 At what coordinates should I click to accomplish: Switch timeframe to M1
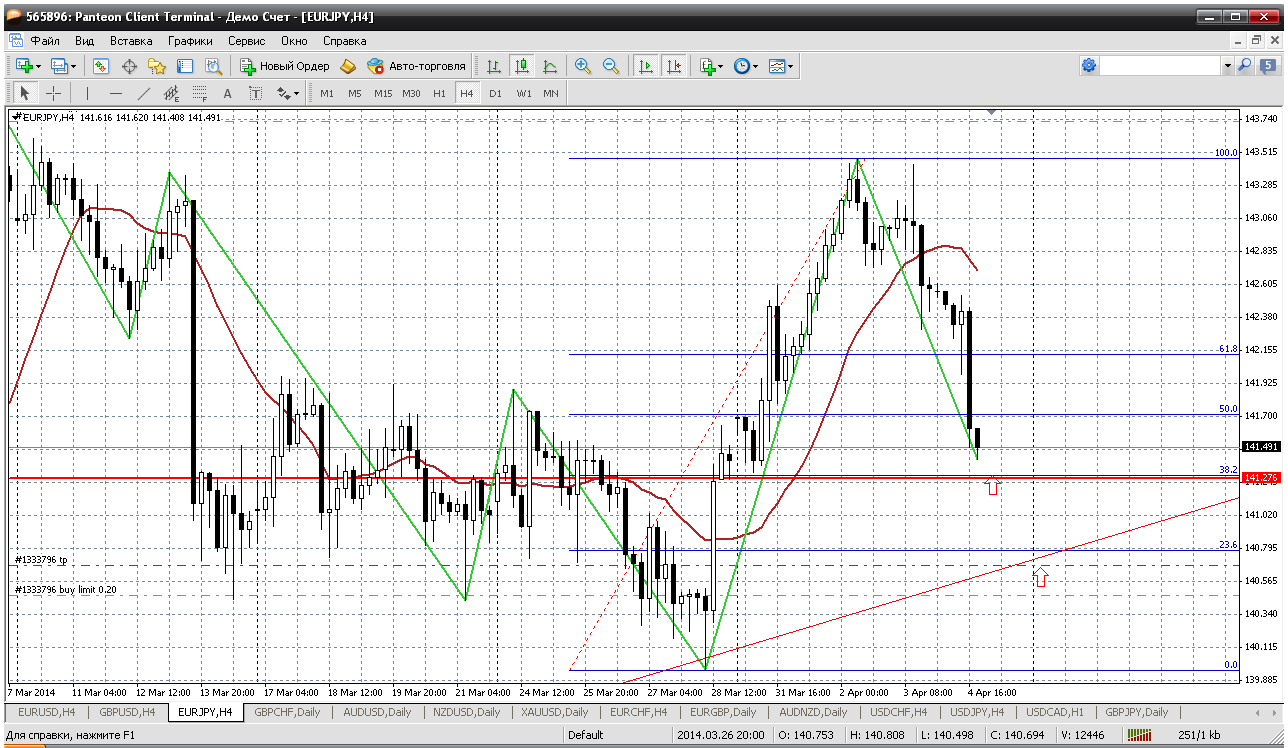coord(327,93)
